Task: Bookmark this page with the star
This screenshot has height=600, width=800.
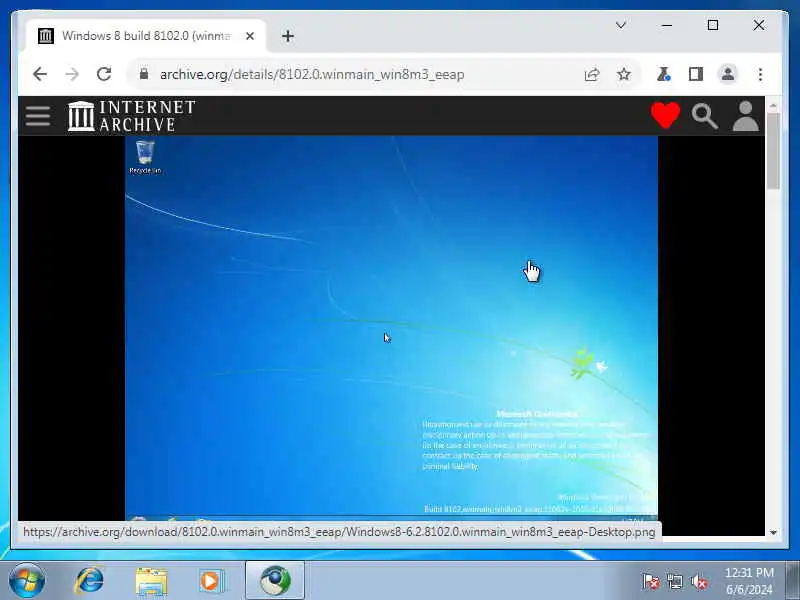Action: [x=623, y=74]
